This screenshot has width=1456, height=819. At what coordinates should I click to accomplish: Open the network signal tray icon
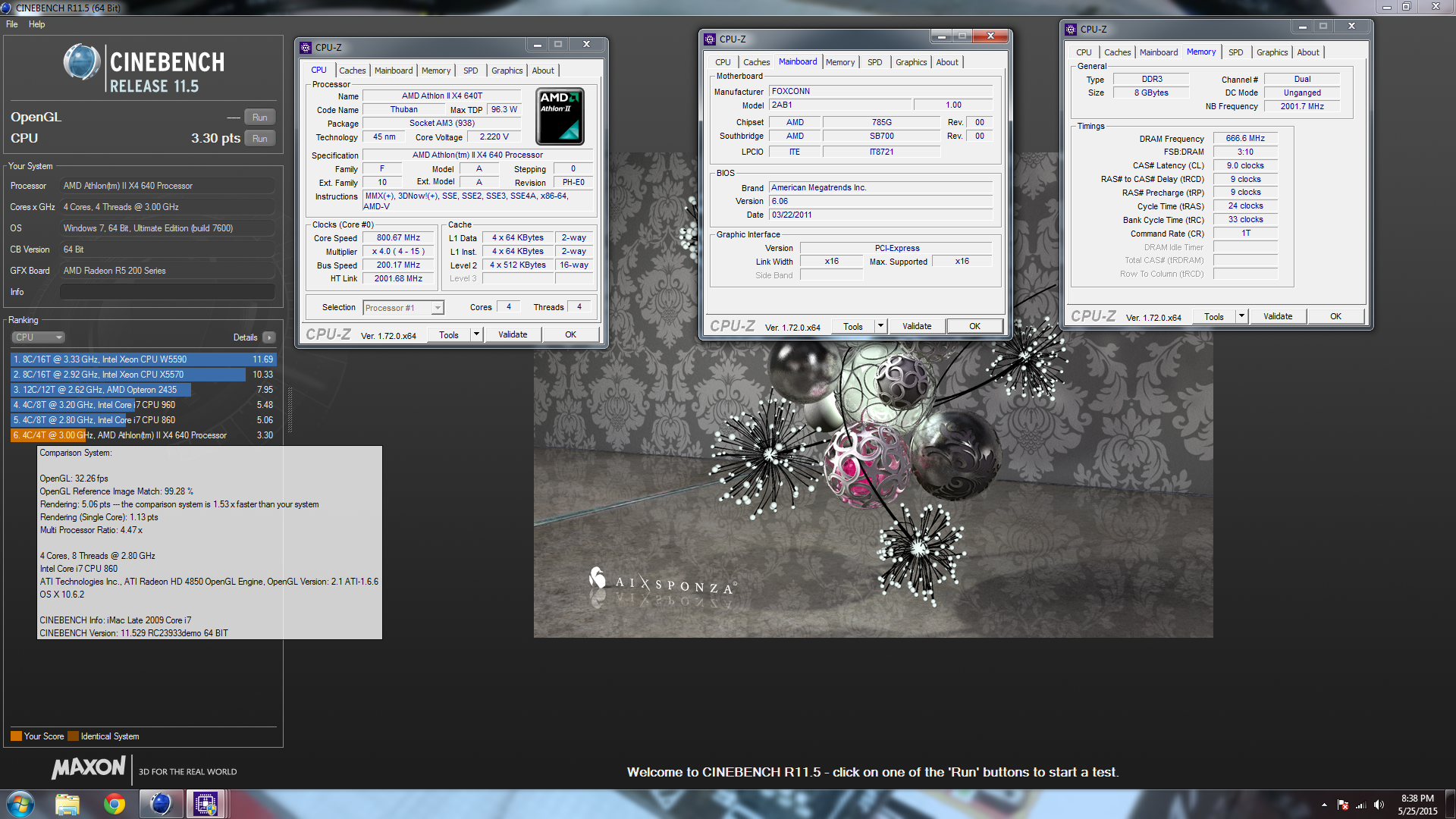click(x=1360, y=805)
